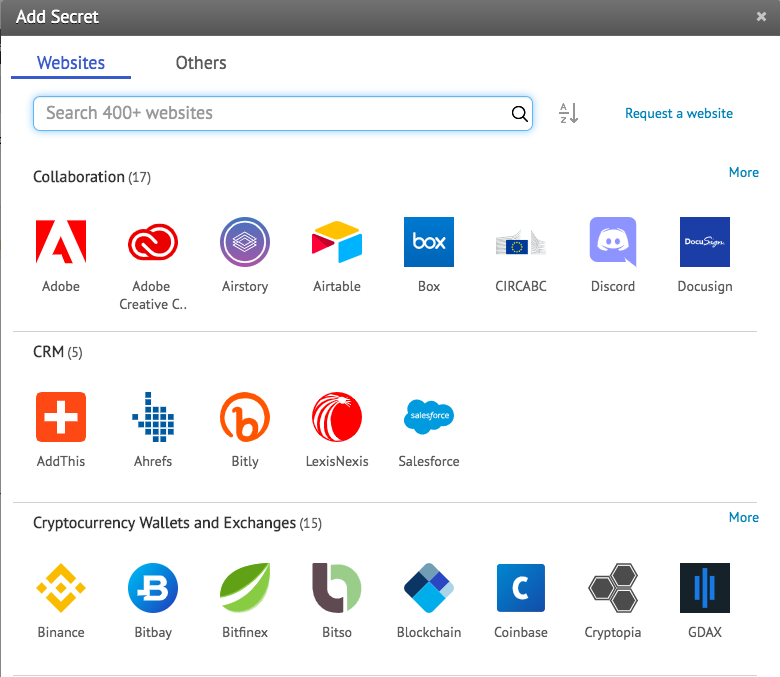The image size is (780, 677).
Task: Choose the Bitbay icon
Action: click(x=153, y=588)
